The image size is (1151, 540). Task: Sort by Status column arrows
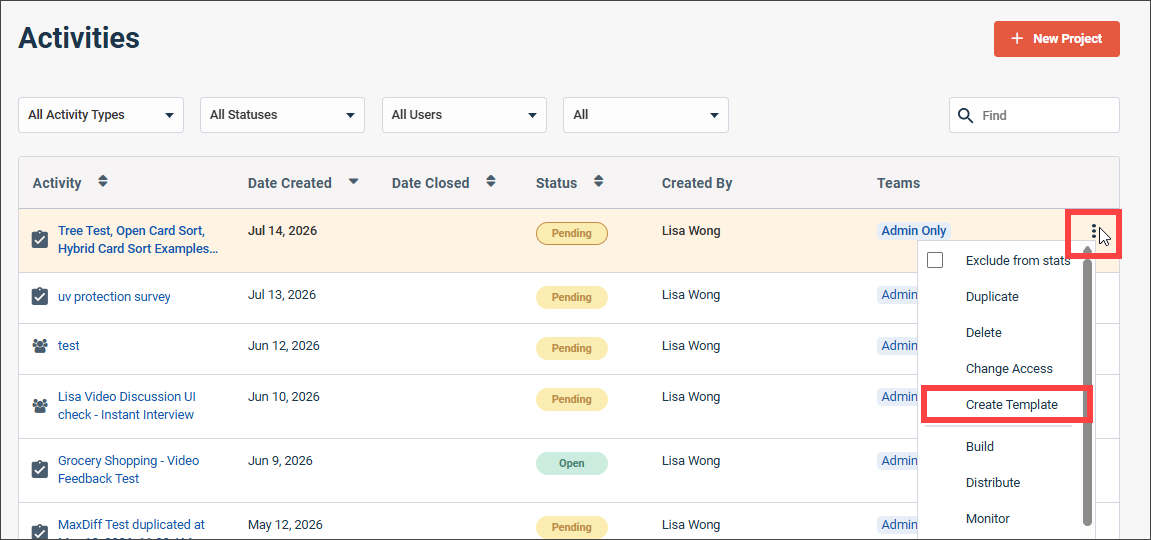click(599, 181)
